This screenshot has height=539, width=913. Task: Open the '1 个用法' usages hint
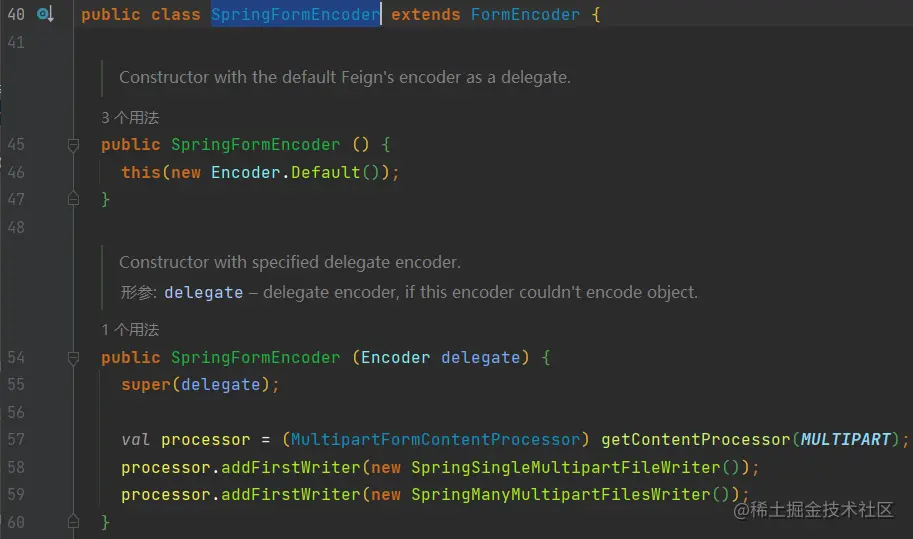click(x=130, y=329)
